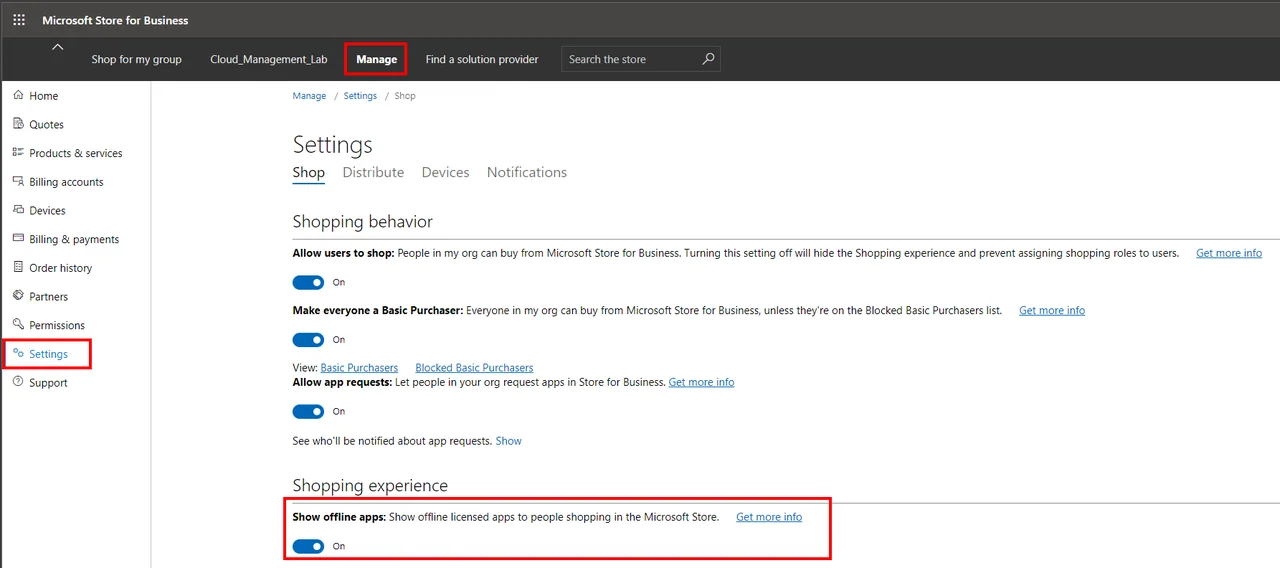Switch off Show offline apps toggle
Viewport: 1280px width, 568px height.
click(x=309, y=546)
